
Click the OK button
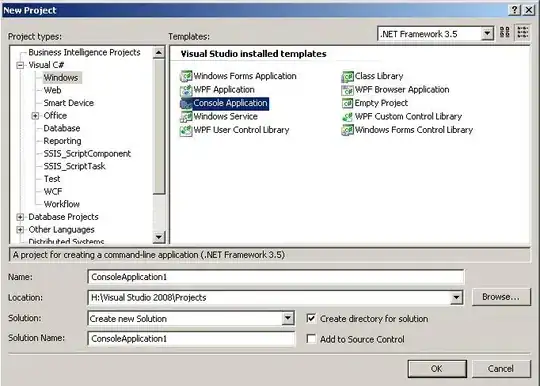coord(437,369)
